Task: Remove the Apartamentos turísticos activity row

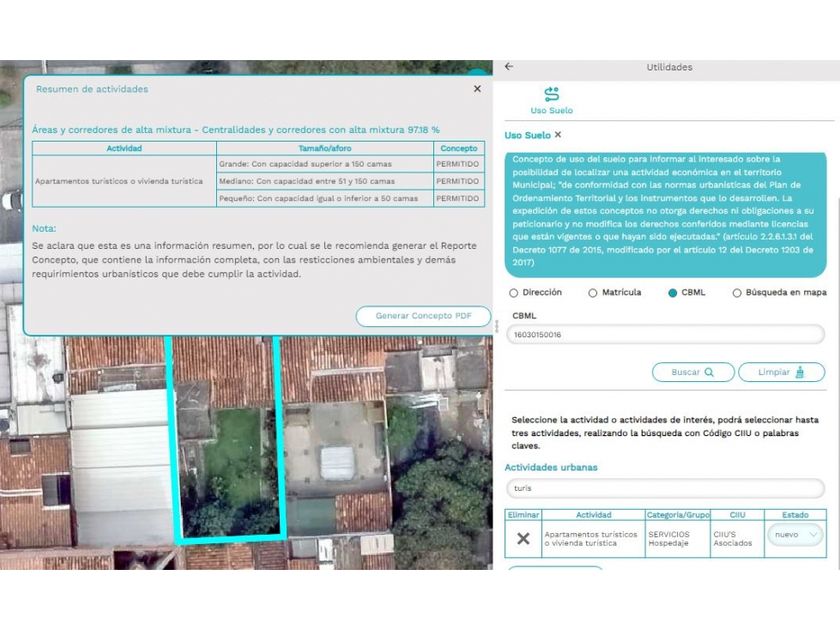Action: coord(523,538)
